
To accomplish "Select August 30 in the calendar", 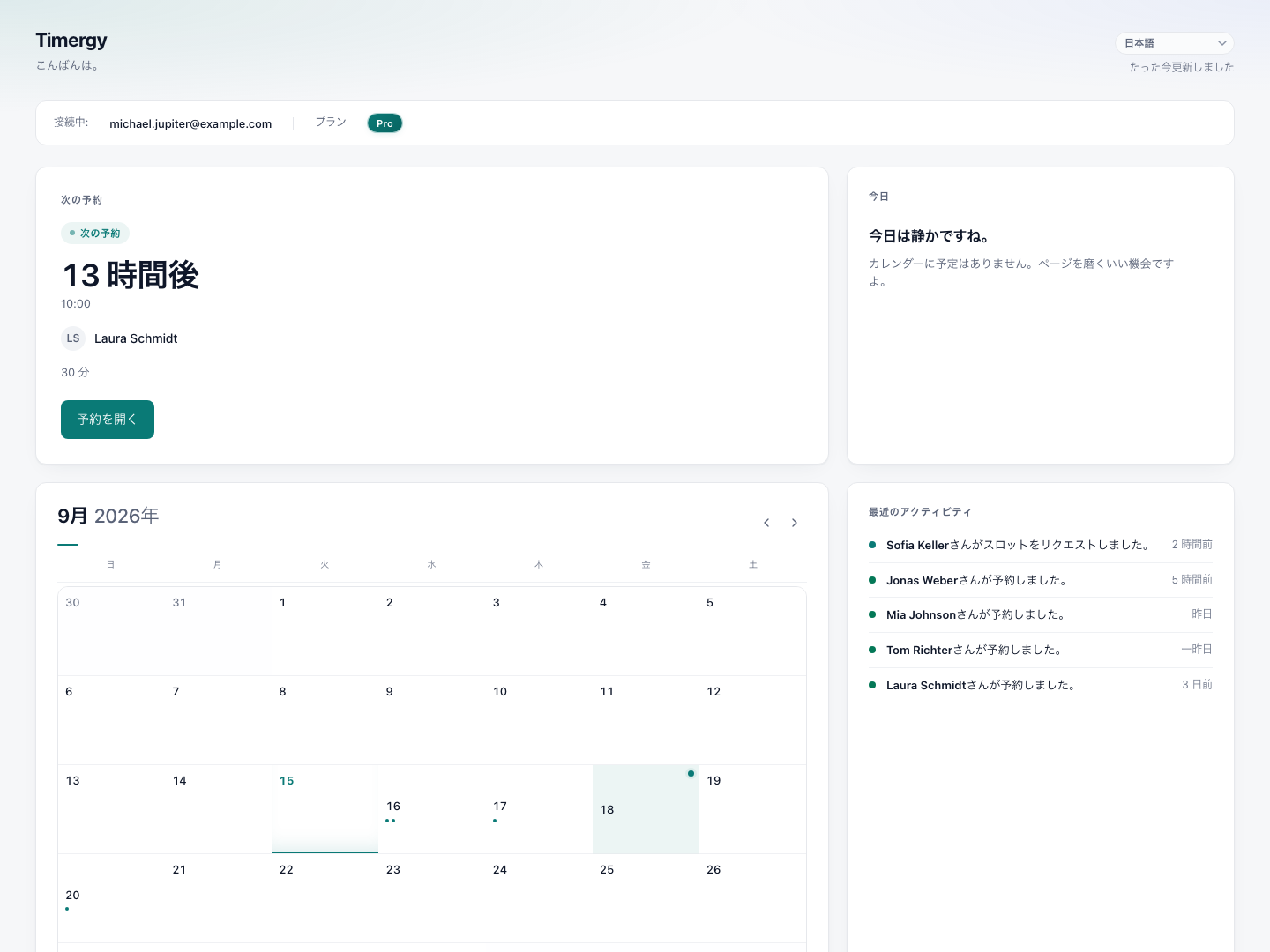I will (111, 631).
